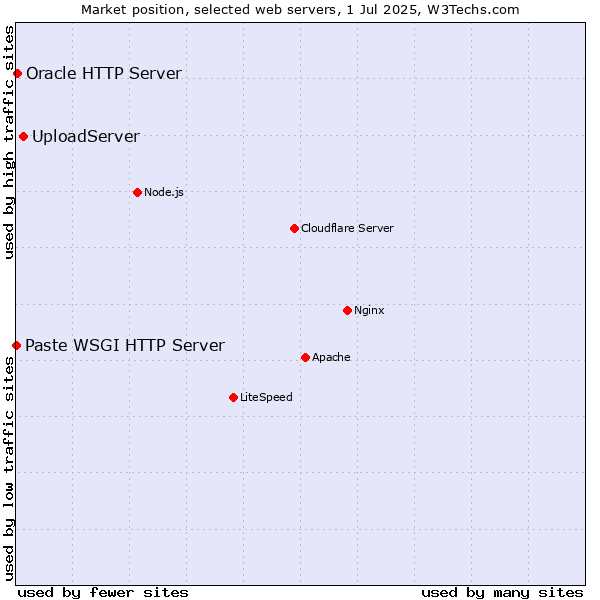Click the chart title mentioning W3Techs.com
The width and height of the screenshot is (600, 600).
(300, 10)
